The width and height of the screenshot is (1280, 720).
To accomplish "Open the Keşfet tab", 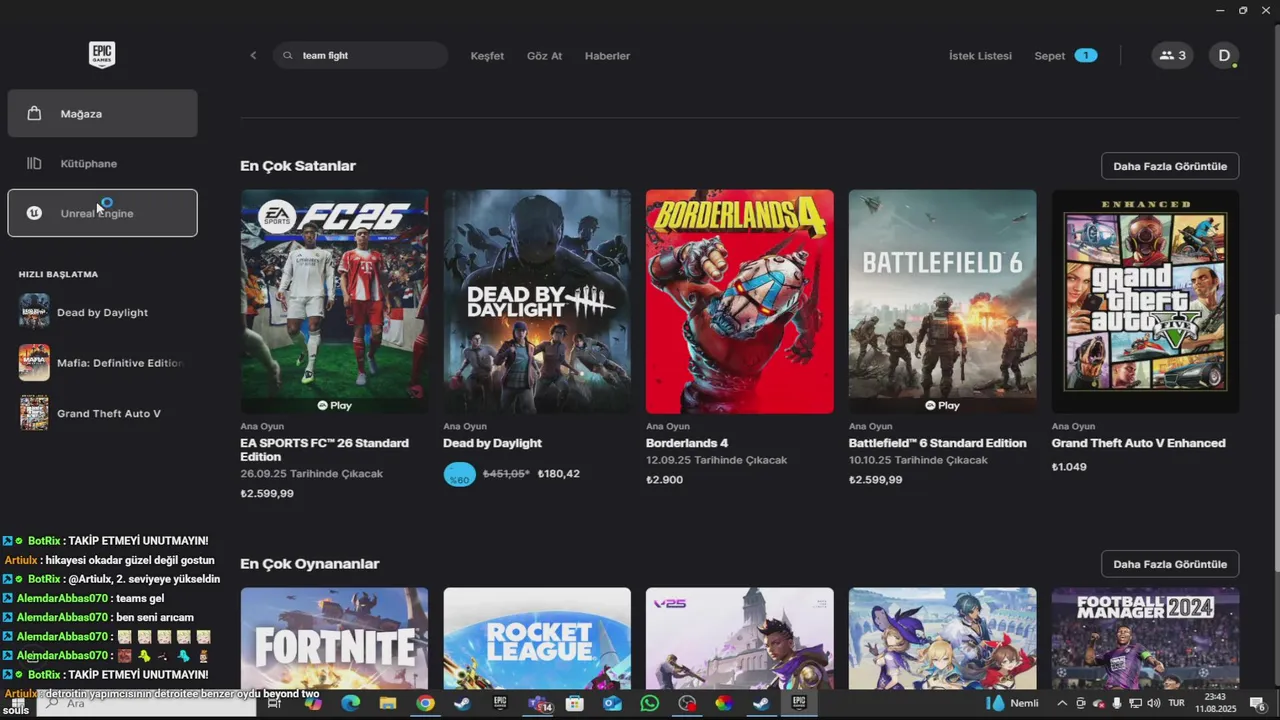I will tap(487, 56).
